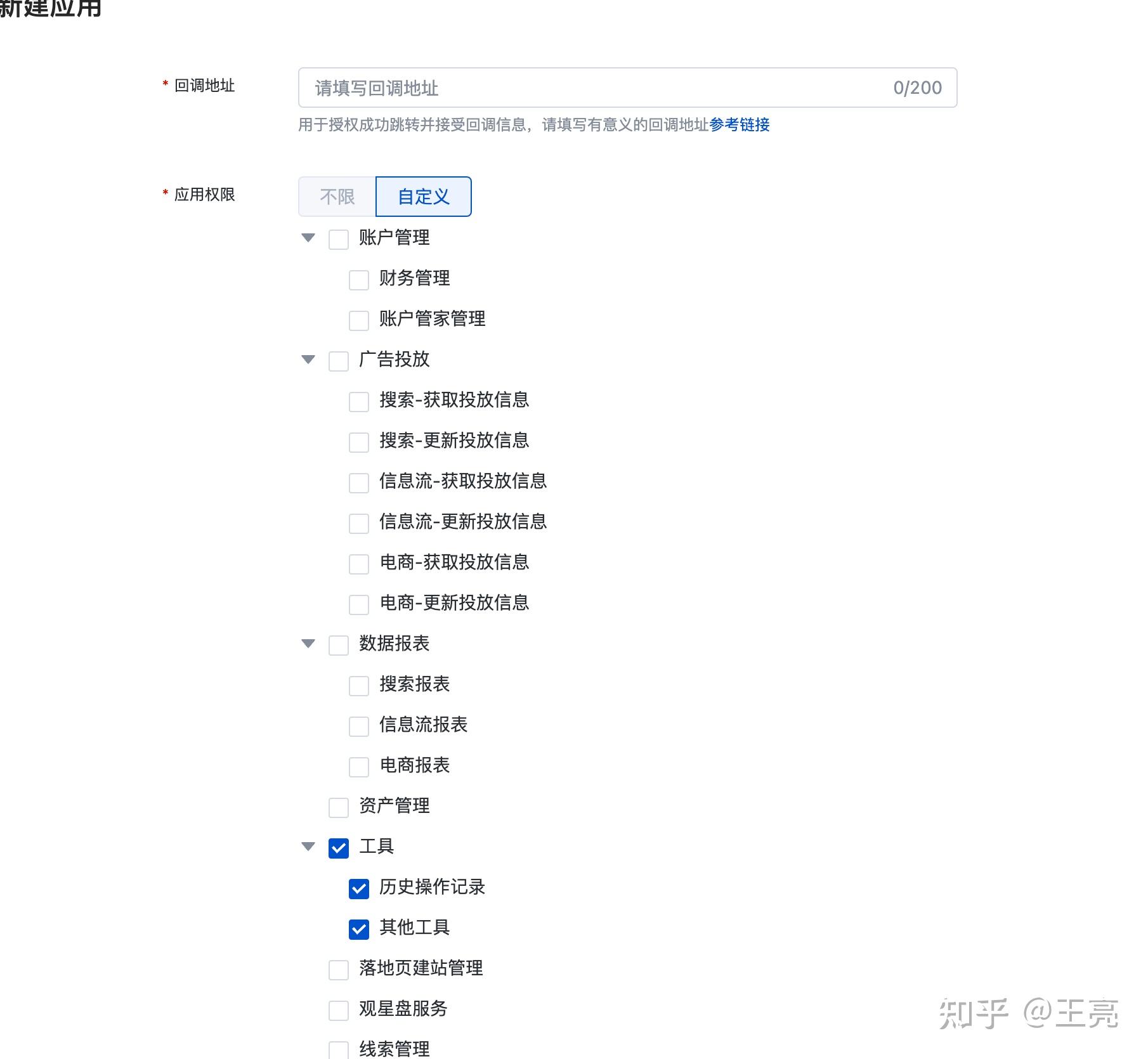Viewport: 1148px width, 1059px height.
Task: Check the 资产管理 checkbox
Action: (339, 808)
